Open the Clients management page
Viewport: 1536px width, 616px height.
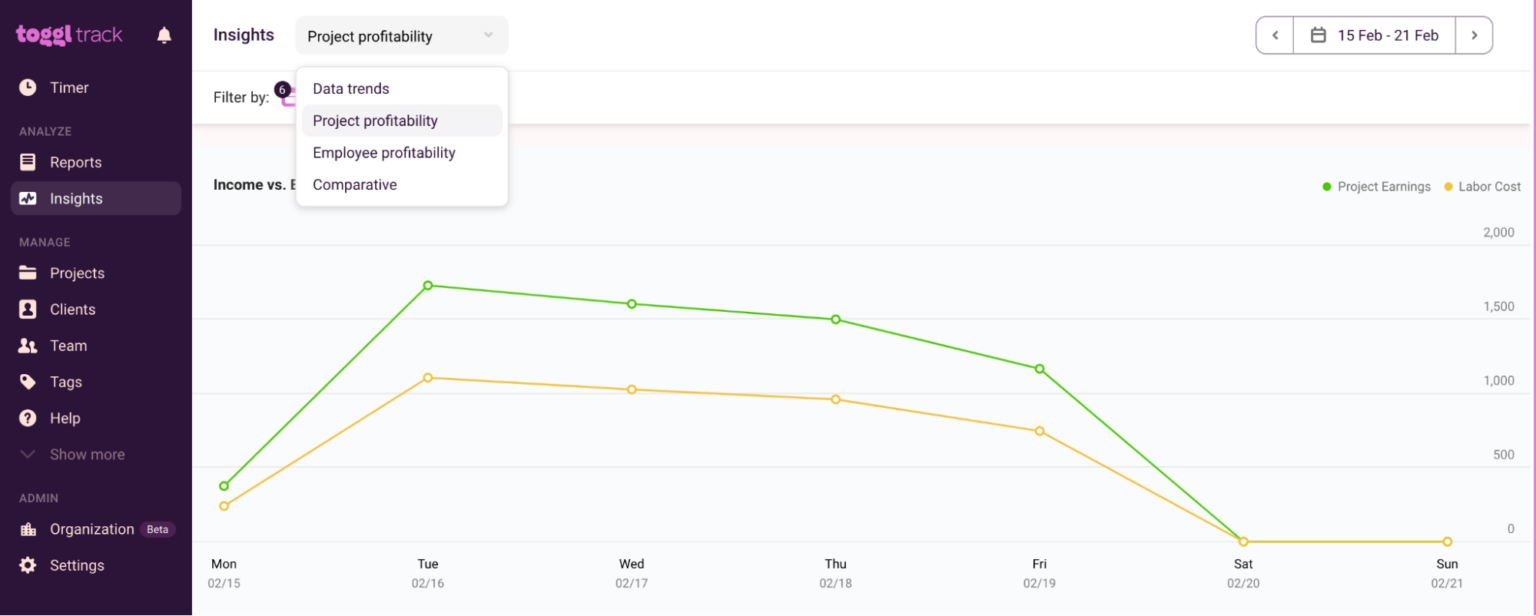pos(74,309)
